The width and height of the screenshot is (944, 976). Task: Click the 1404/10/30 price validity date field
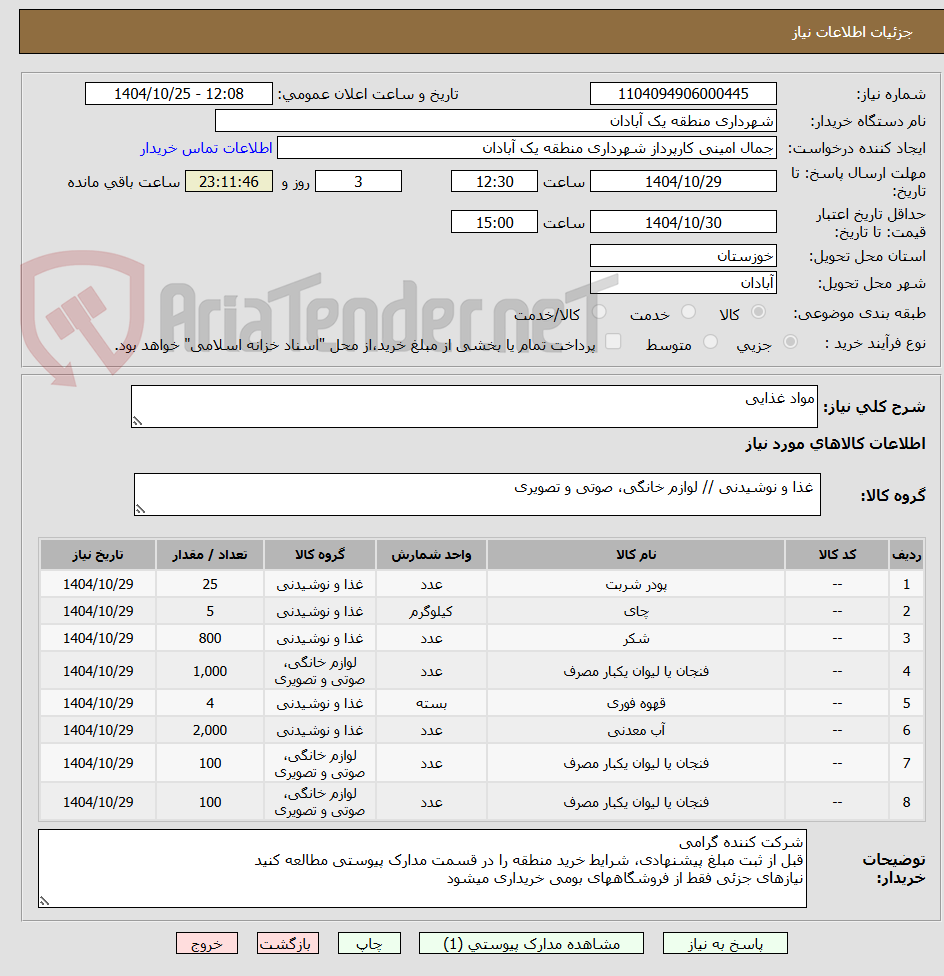tap(683, 222)
